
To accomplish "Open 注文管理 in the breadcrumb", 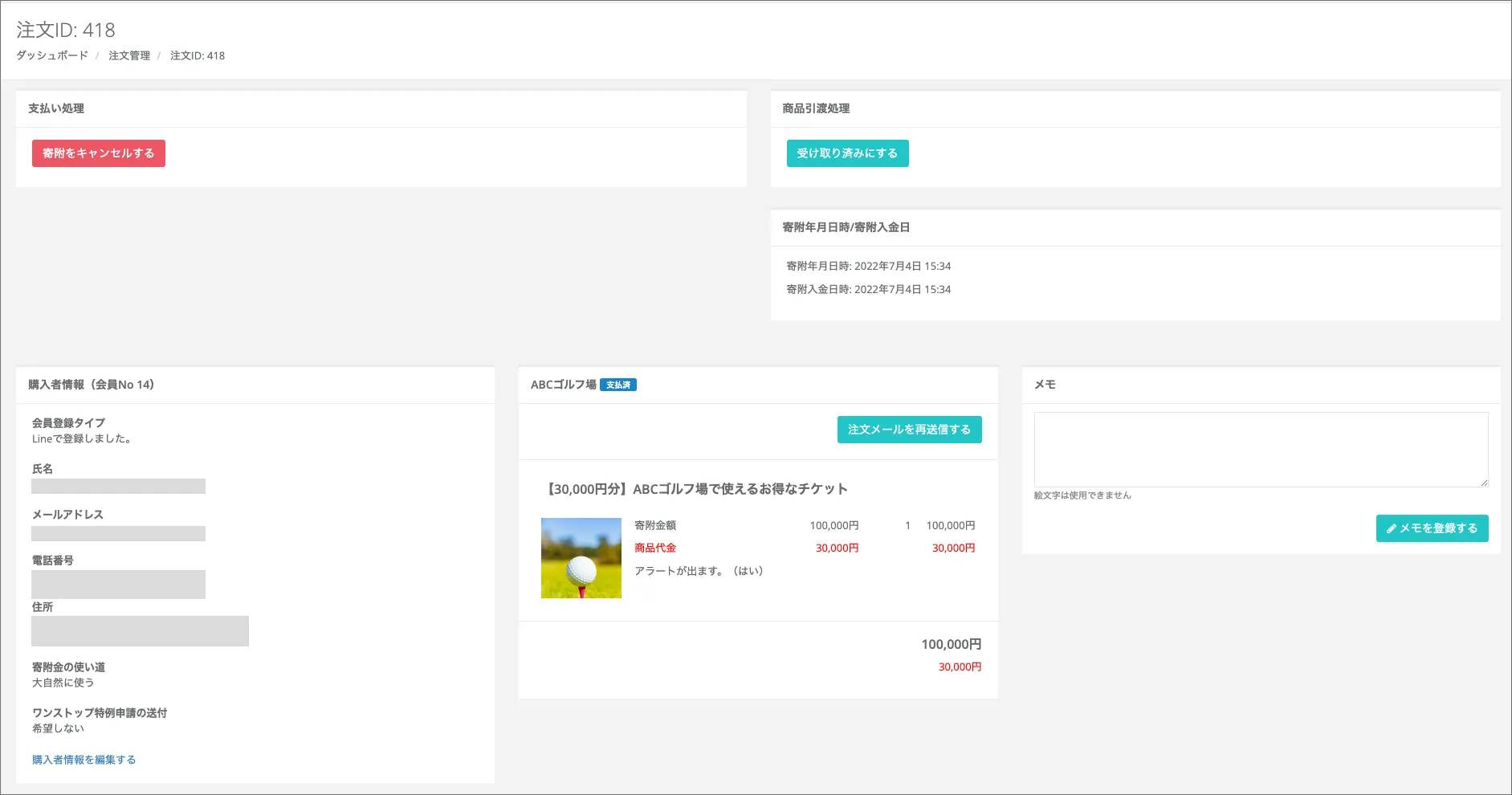I will click(129, 55).
